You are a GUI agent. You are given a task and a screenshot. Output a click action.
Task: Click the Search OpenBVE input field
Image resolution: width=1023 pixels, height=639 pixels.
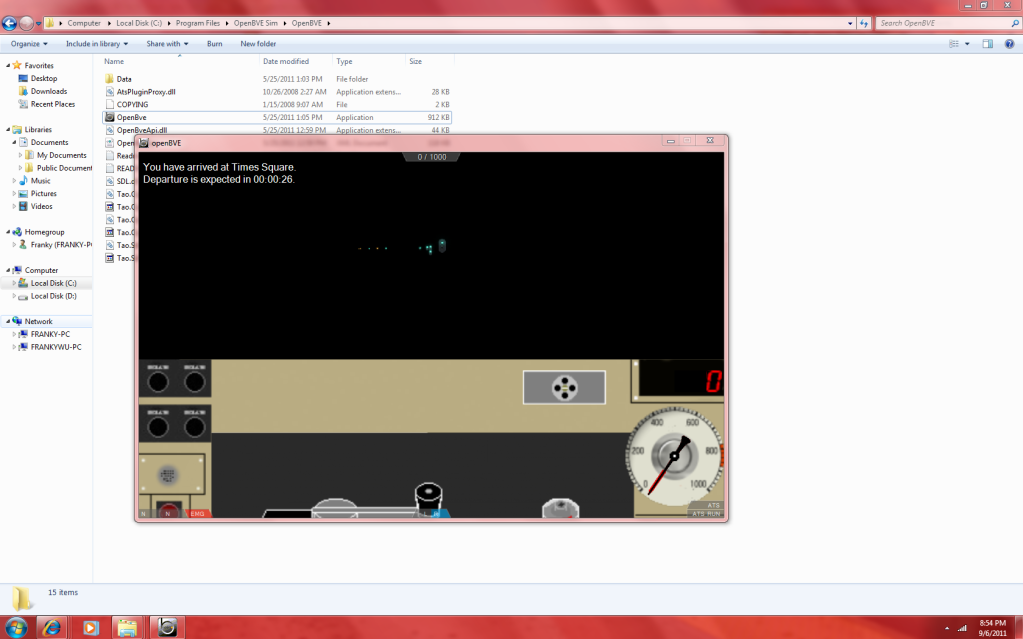(x=942, y=23)
